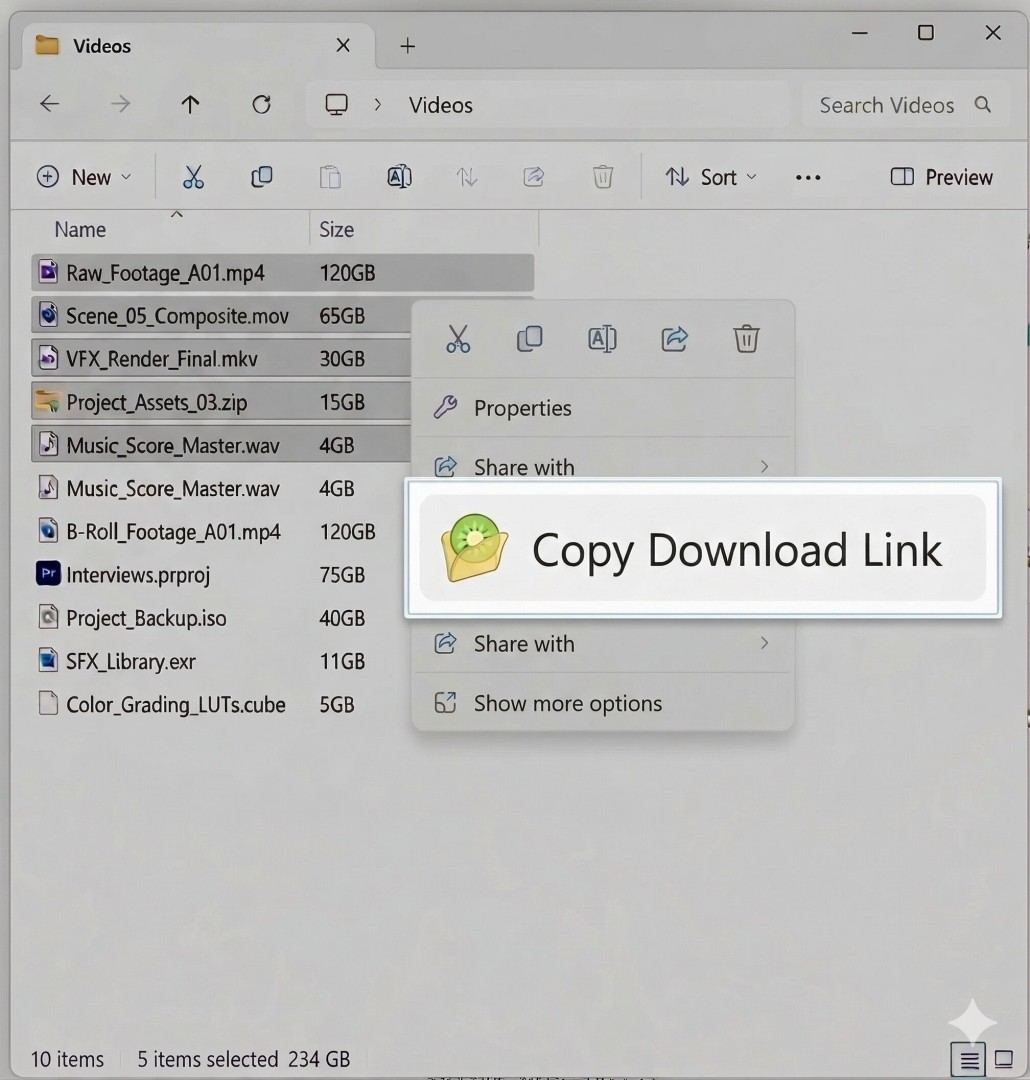
Task: Click Cut scissors icon in context menu
Action: pos(458,339)
